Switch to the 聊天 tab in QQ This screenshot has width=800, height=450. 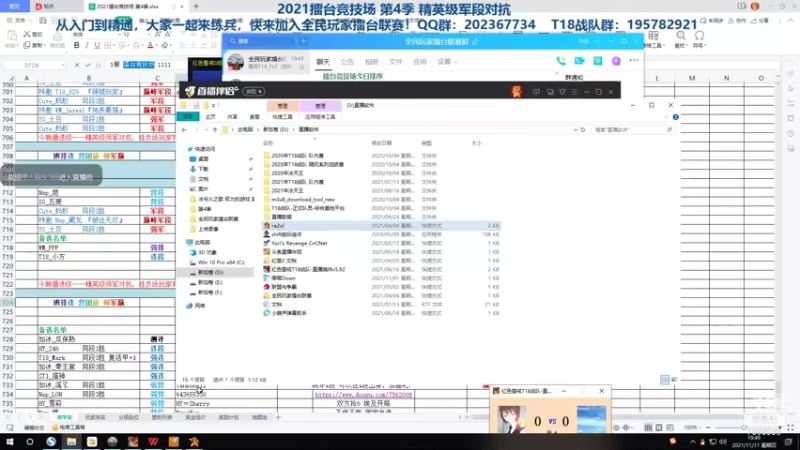(323, 62)
